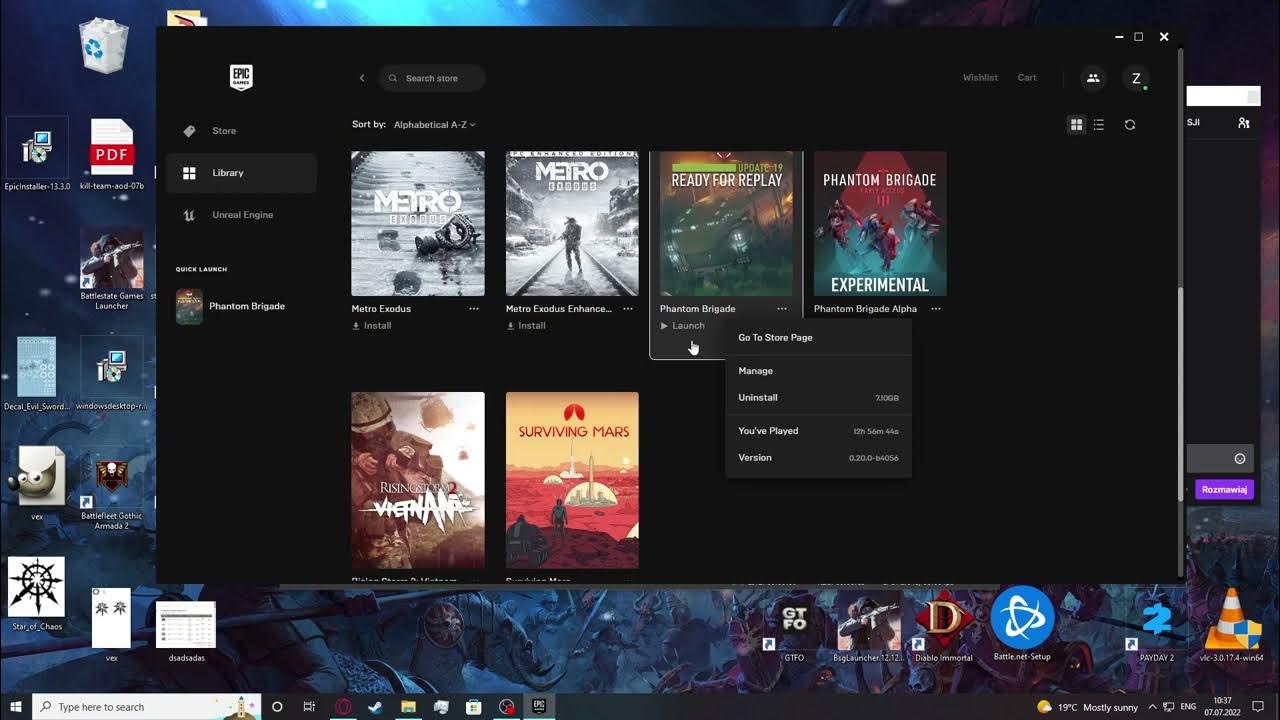This screenshot has height=720, width=1280.
Task: Select the dsadsadas desktop file
Action: [186, 630]
